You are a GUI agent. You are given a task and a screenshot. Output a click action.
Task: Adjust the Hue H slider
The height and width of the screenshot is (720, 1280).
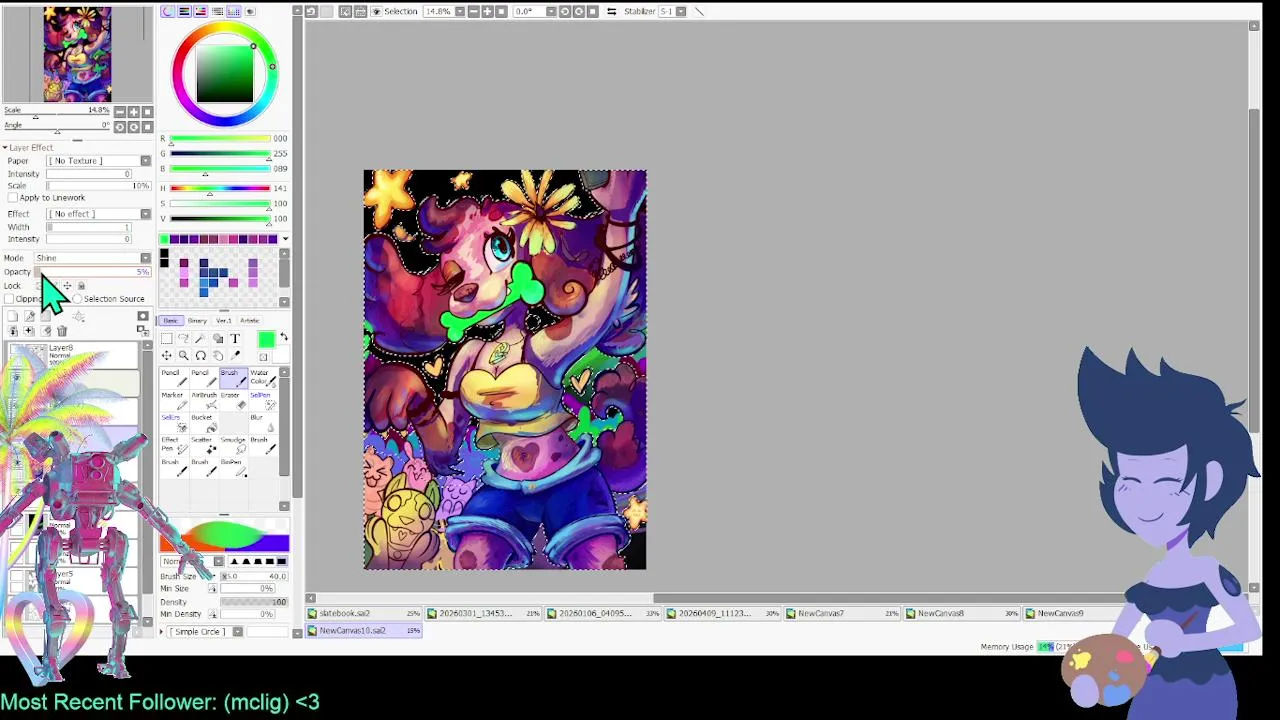pyautogui.click(x=221, y=188)
